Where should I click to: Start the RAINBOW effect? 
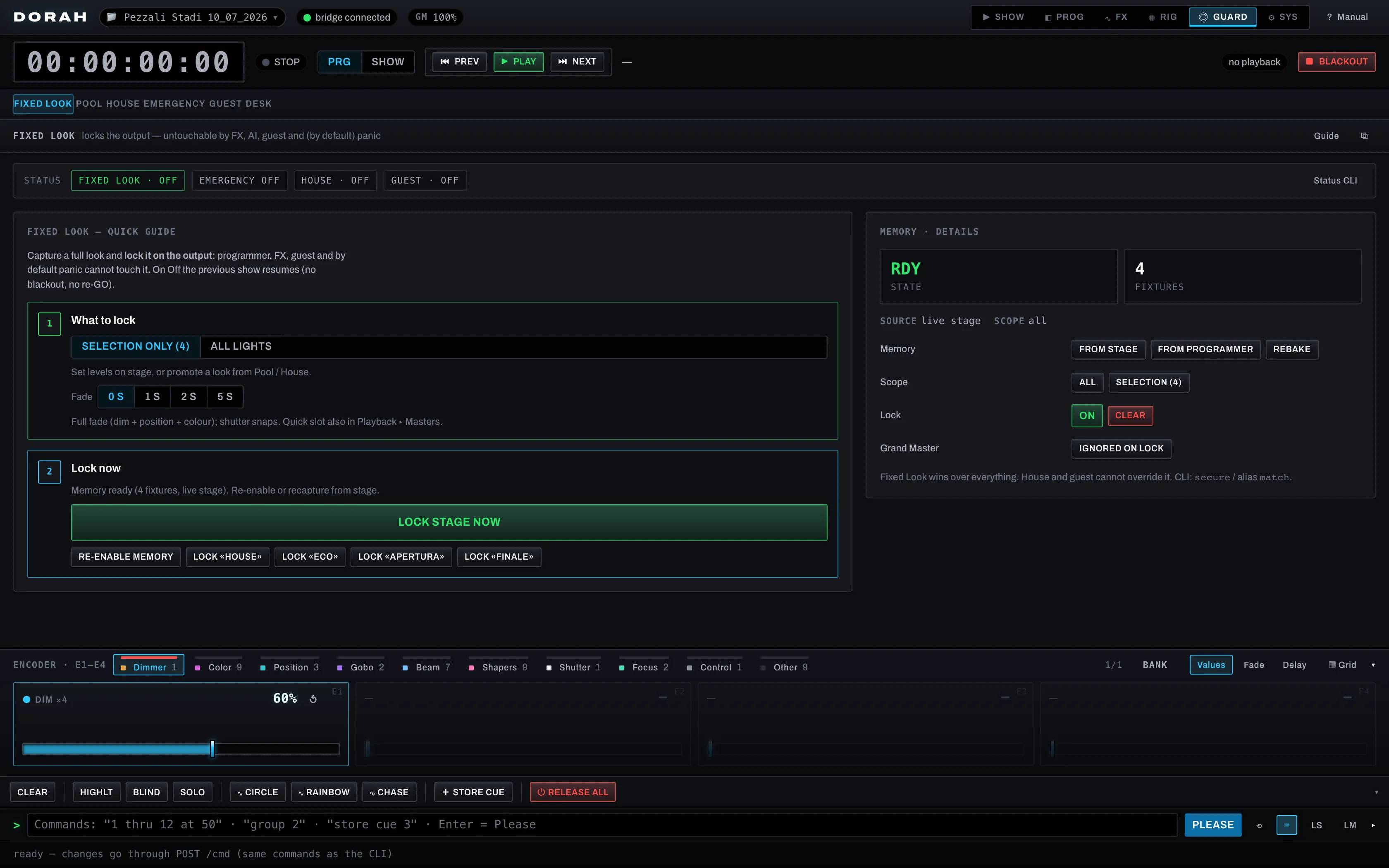coord(324,792)
